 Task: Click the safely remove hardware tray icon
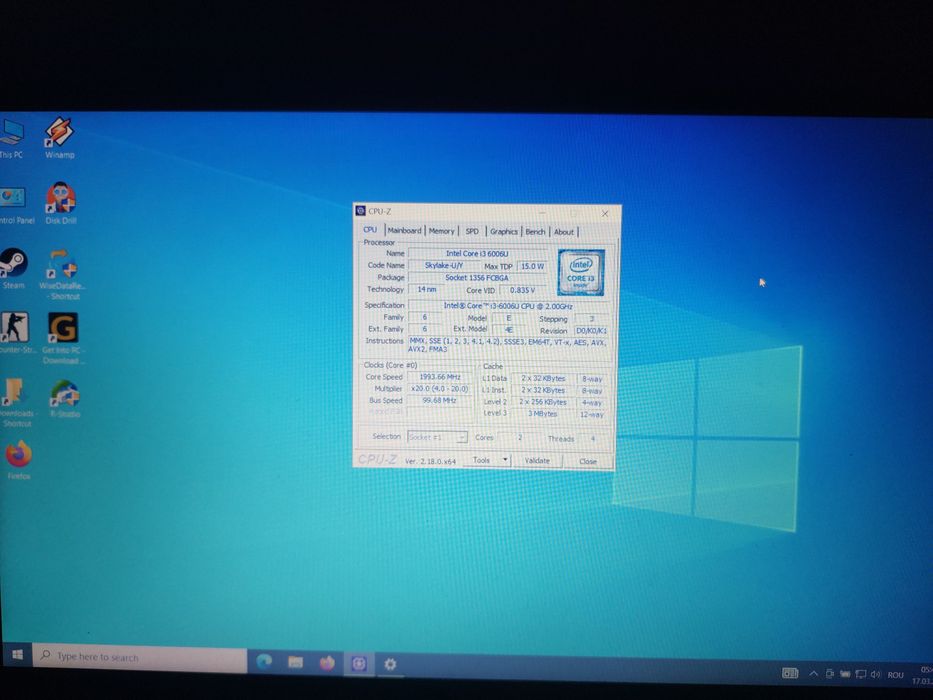[x=829, y=674]
